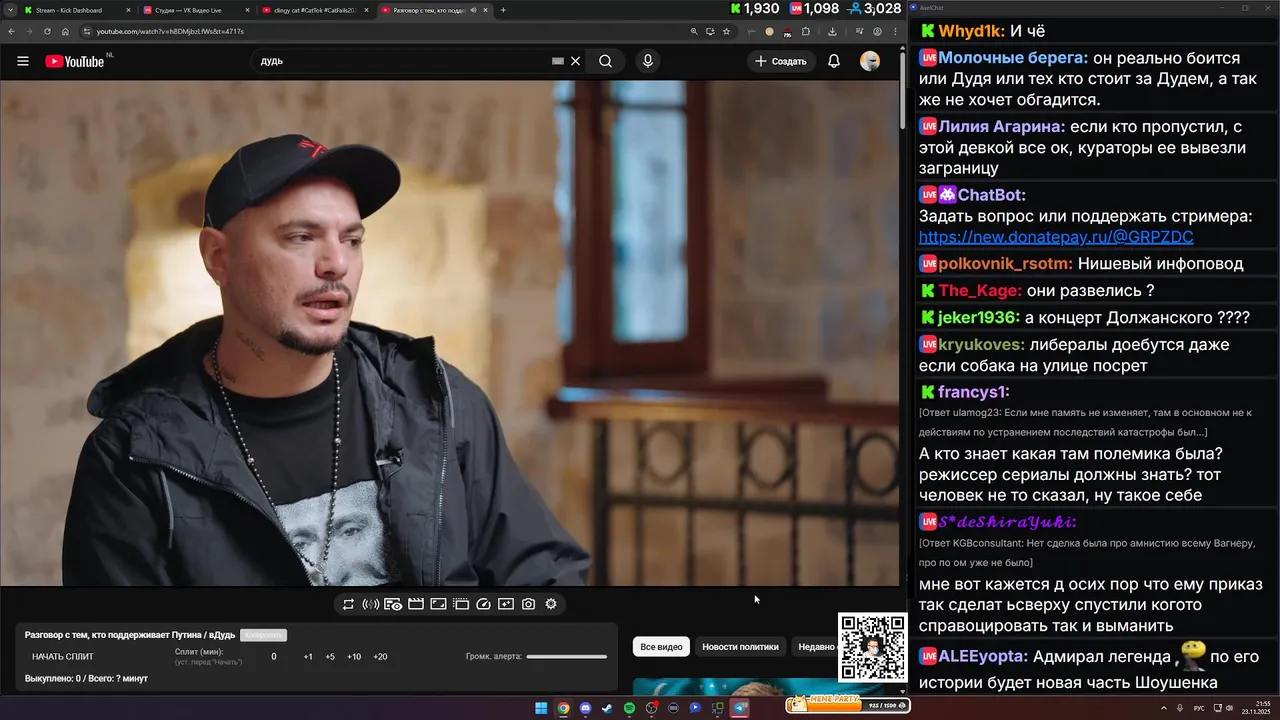The height and width of the screenshot is (720, 1280).
Task: Open the recommended video thumbnail below chips
Action: pos(735,687)
